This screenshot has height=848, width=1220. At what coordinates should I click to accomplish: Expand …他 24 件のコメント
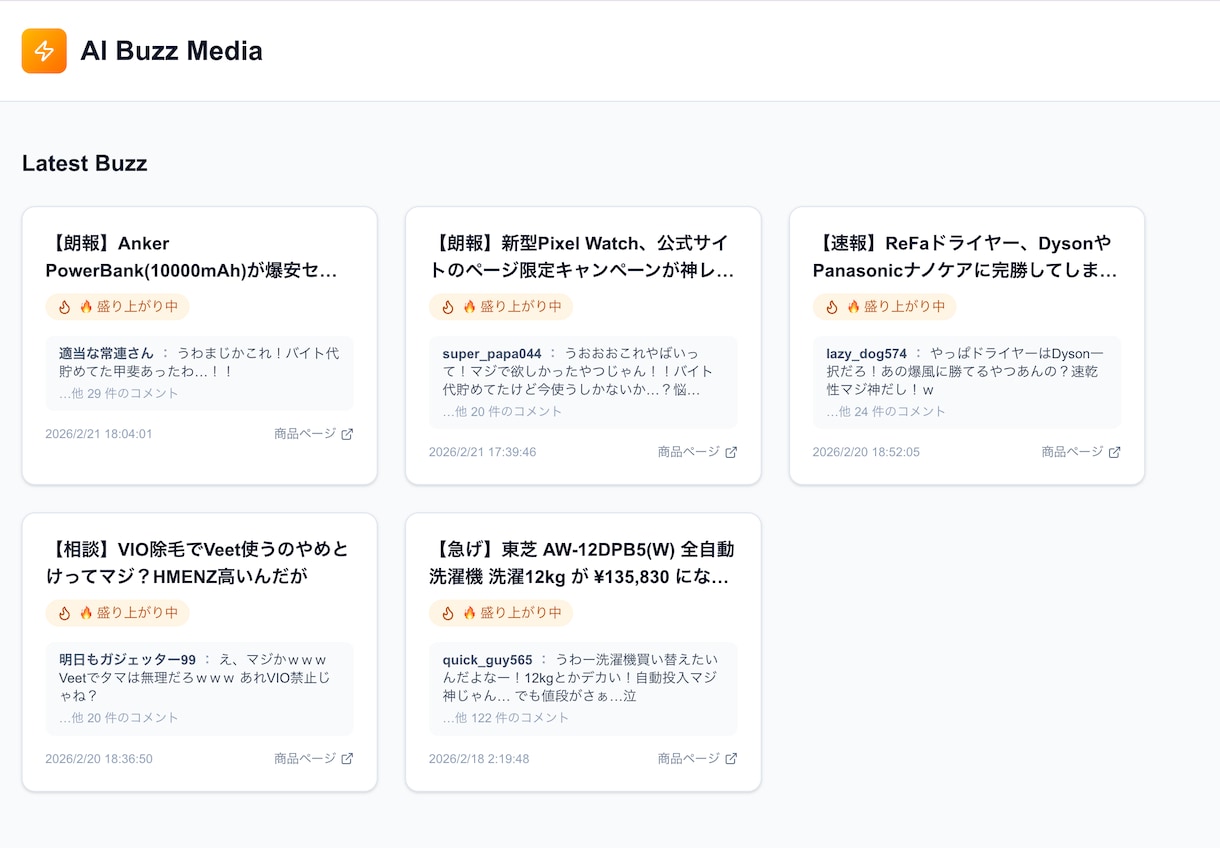[886, 411]
